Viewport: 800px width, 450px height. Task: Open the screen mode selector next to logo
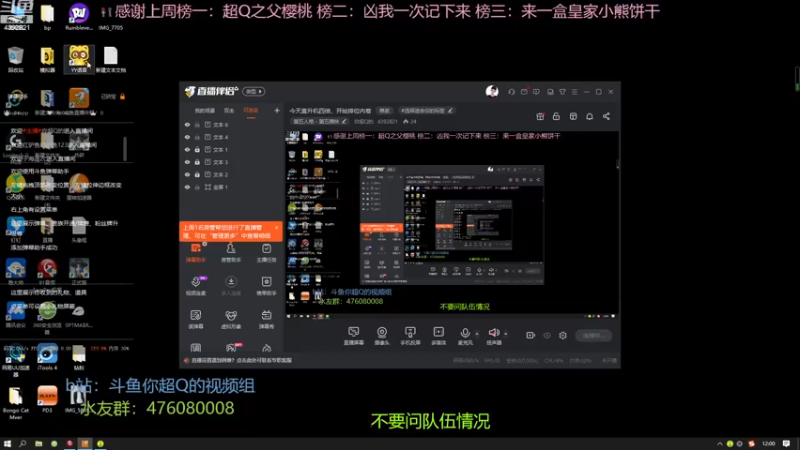[x=254, y=91]
